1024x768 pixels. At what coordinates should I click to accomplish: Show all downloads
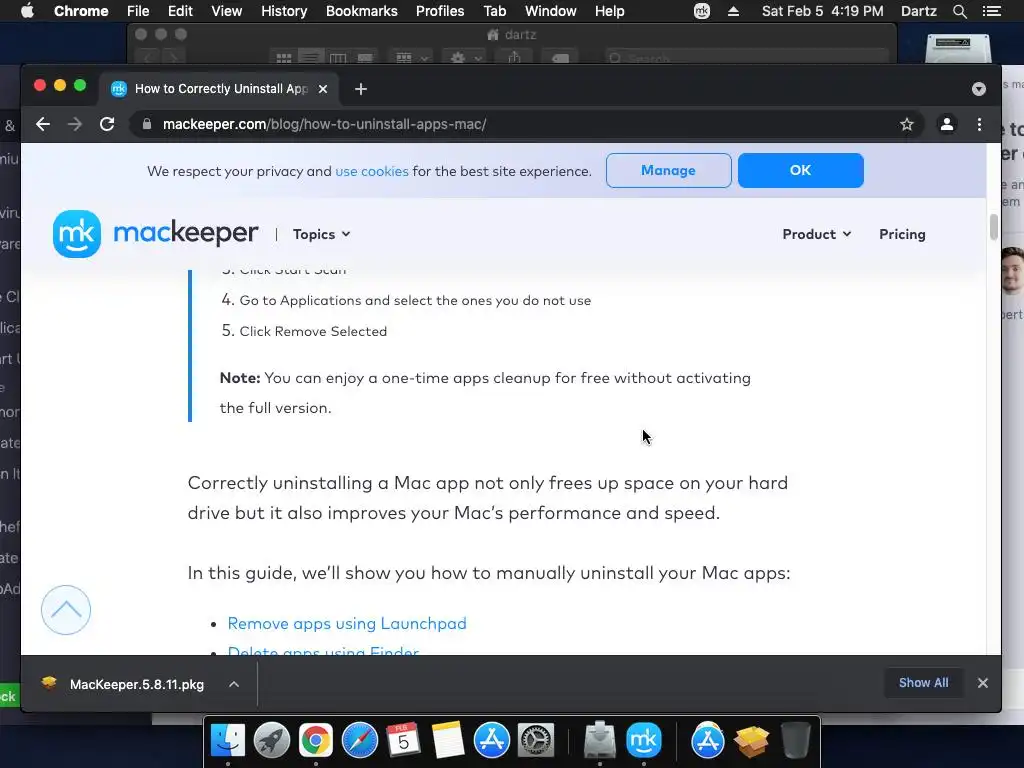(923, 683)
